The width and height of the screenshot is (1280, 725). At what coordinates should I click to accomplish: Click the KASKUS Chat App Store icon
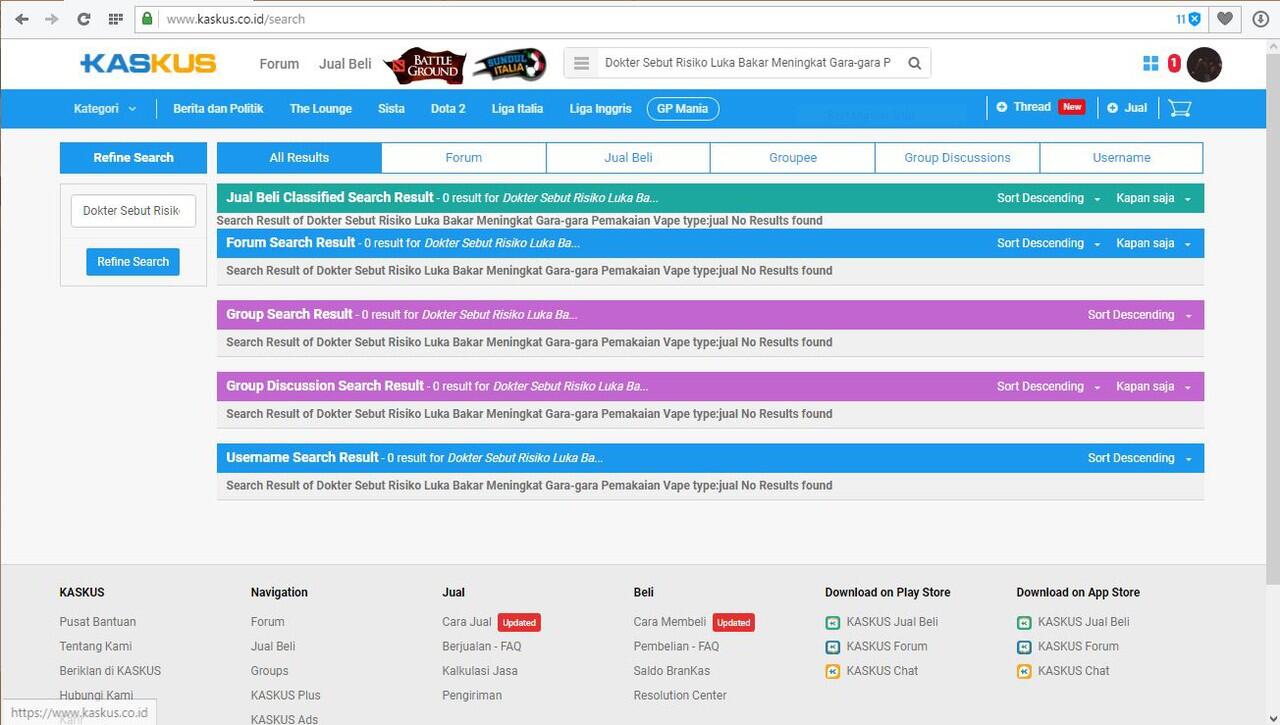[1024, 671]
